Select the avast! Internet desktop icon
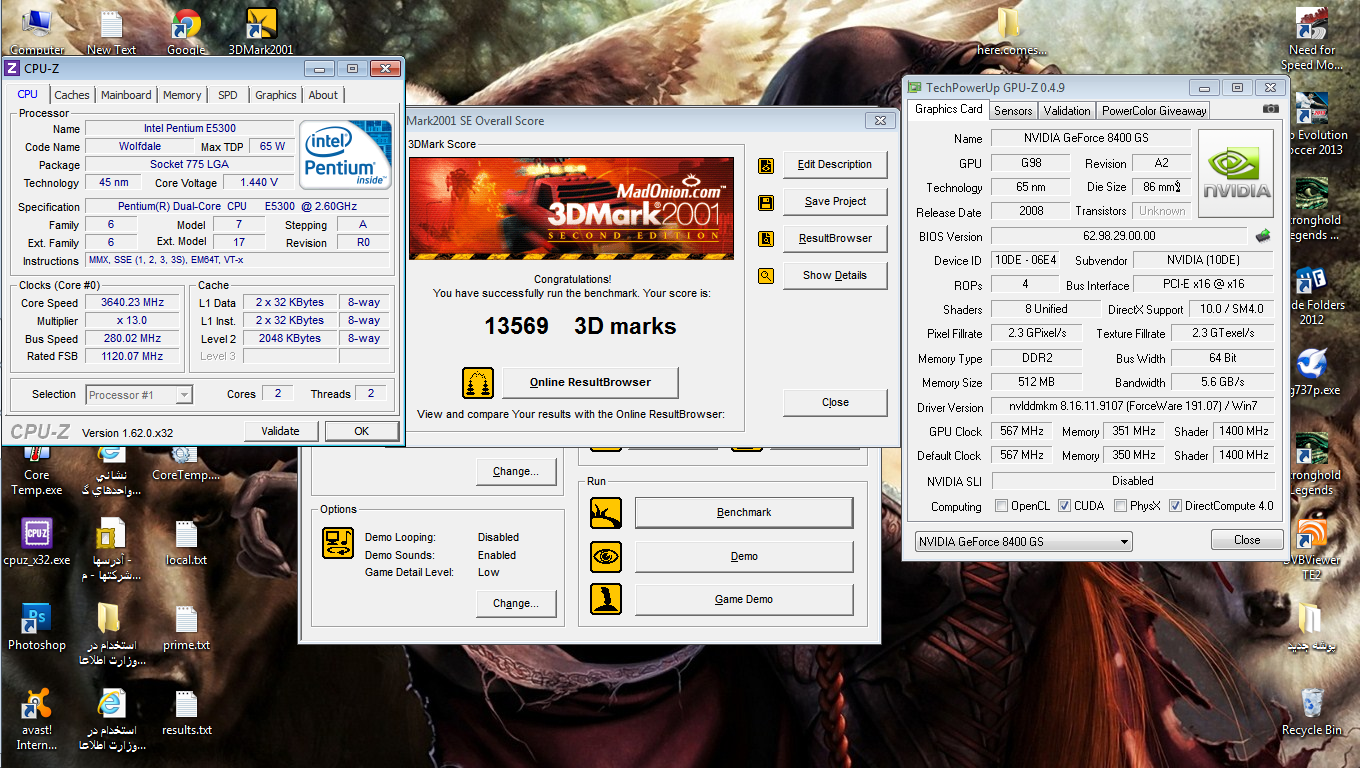This screenshot has height=768, width=1360. pyautogui.click(x=37, y=720)
